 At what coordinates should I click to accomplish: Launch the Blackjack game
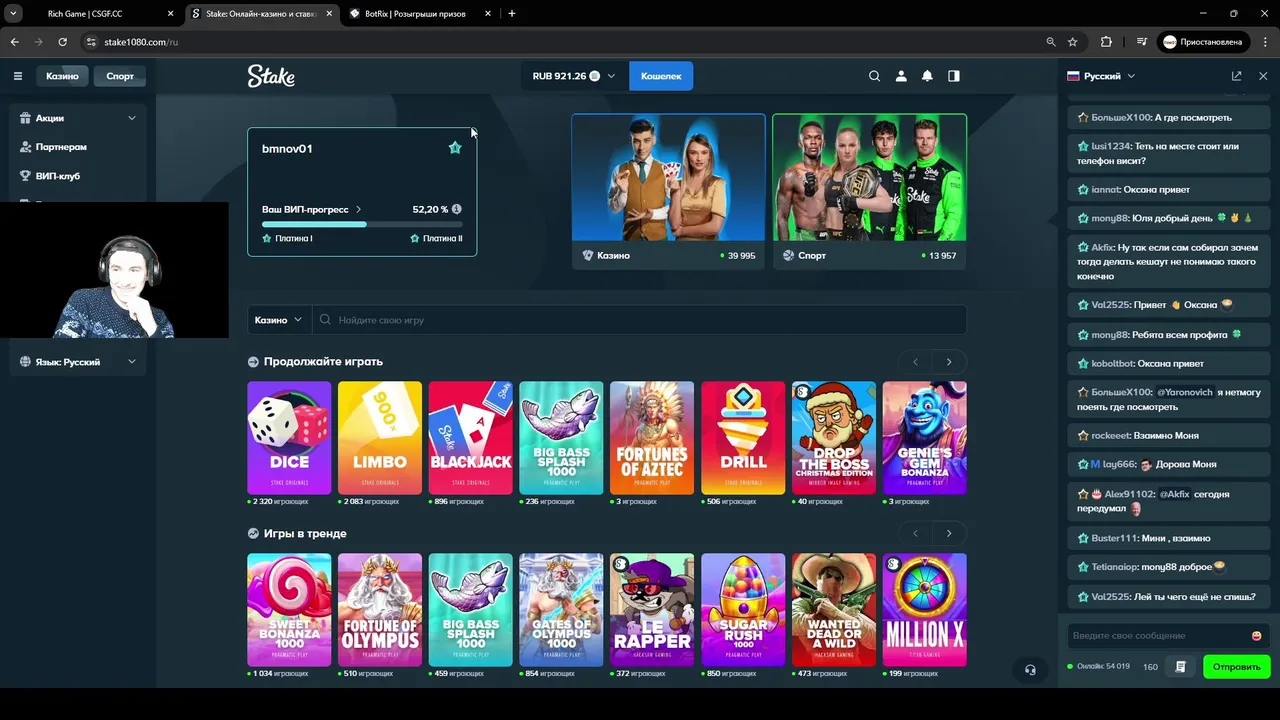[471, 438]
